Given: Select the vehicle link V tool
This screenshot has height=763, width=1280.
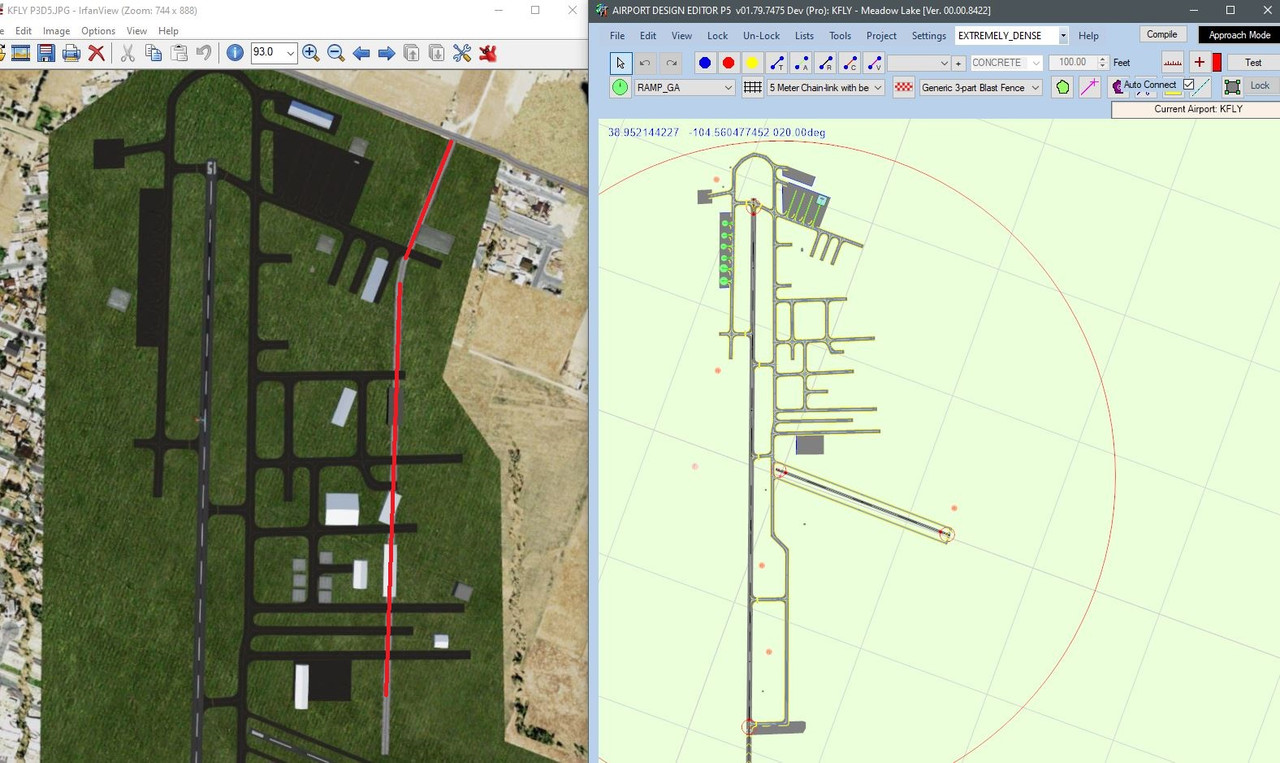Looking at the screenshot, I should point(873,63).
